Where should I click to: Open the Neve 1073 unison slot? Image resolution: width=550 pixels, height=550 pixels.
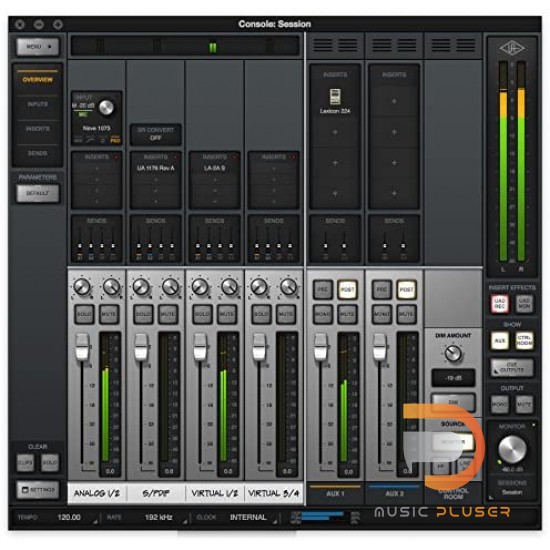click(96, 128)
